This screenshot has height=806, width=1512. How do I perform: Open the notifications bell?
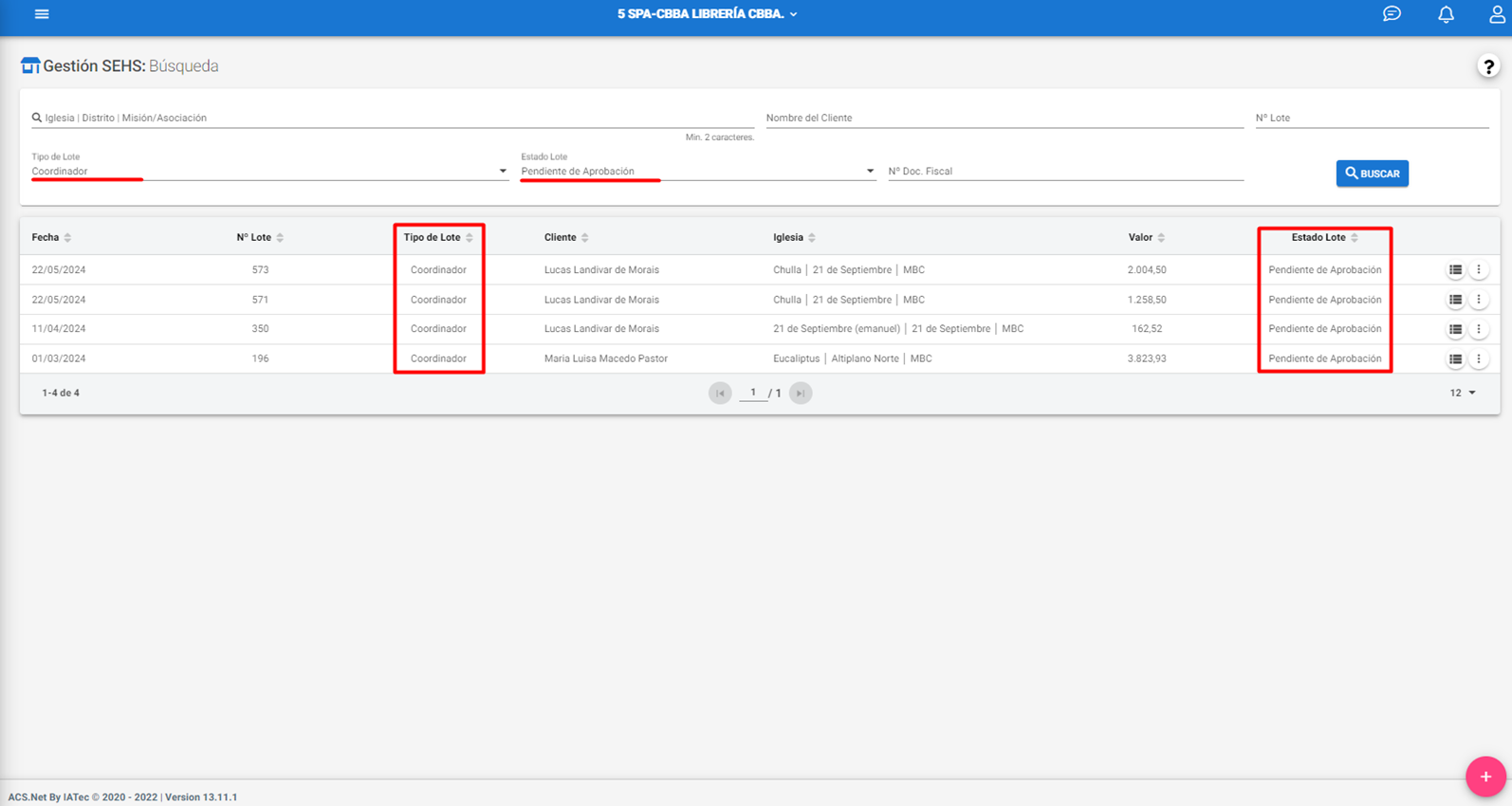[1446, 14]
